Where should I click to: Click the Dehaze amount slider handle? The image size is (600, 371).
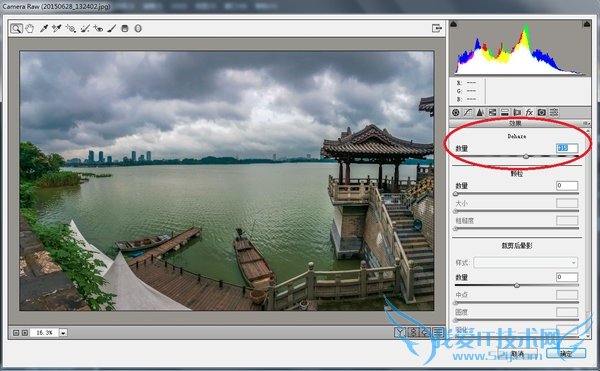point(526,156)
